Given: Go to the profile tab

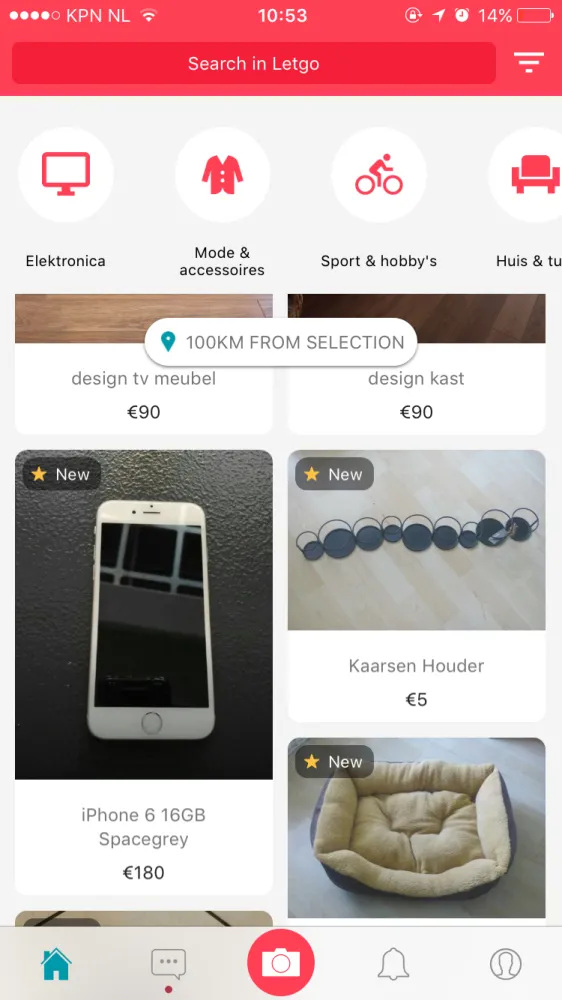Looking at the screenshot, I should 506,964.
